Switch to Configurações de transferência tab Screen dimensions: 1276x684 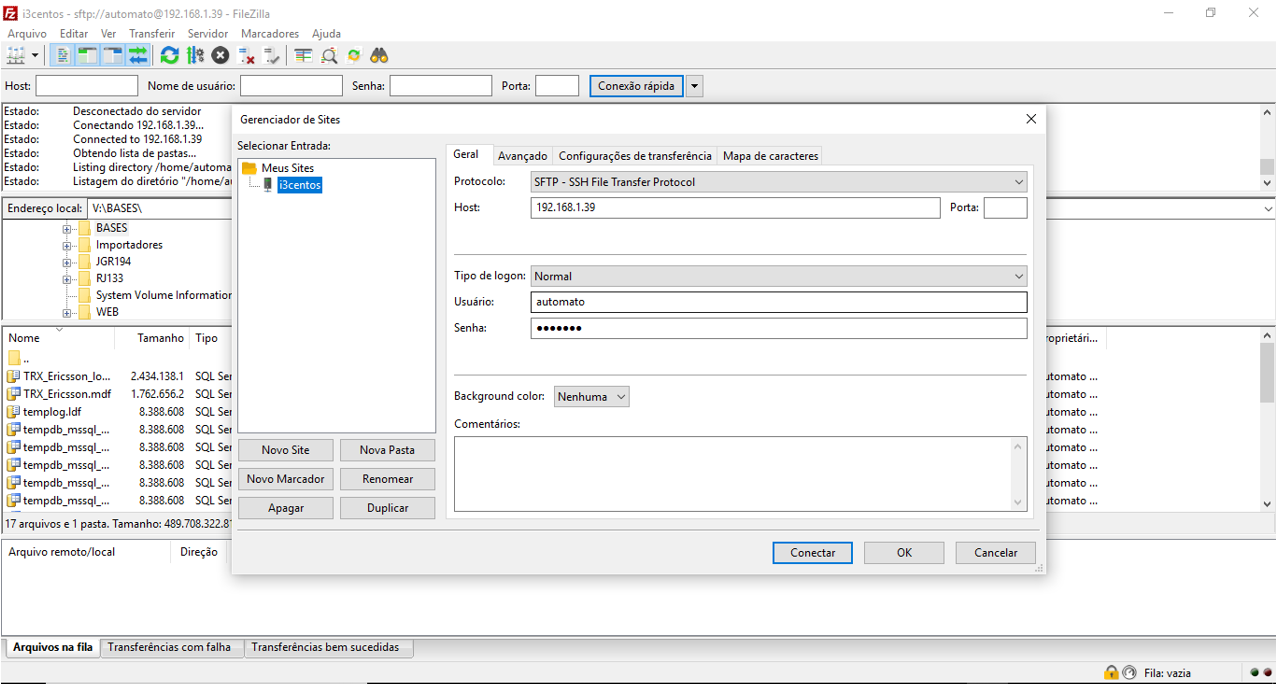635,156
